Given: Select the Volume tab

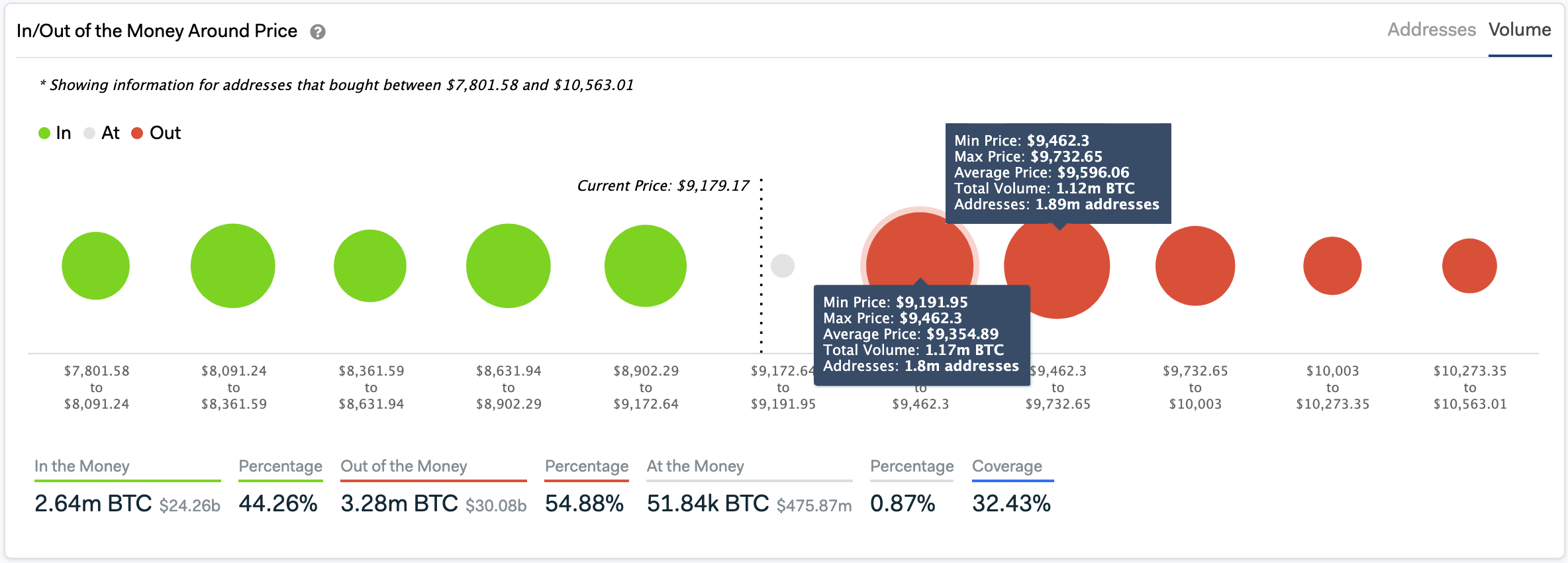Looking at the screenshot, I should 1520,30.
